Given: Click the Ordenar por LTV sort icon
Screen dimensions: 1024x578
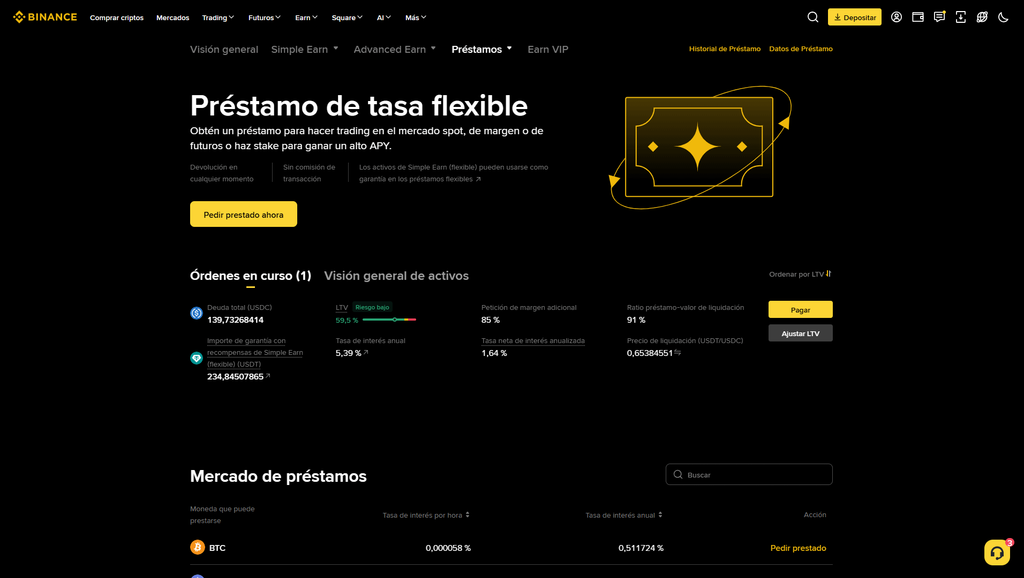Looking at the screenshot, I should click(x=828, y=274).
